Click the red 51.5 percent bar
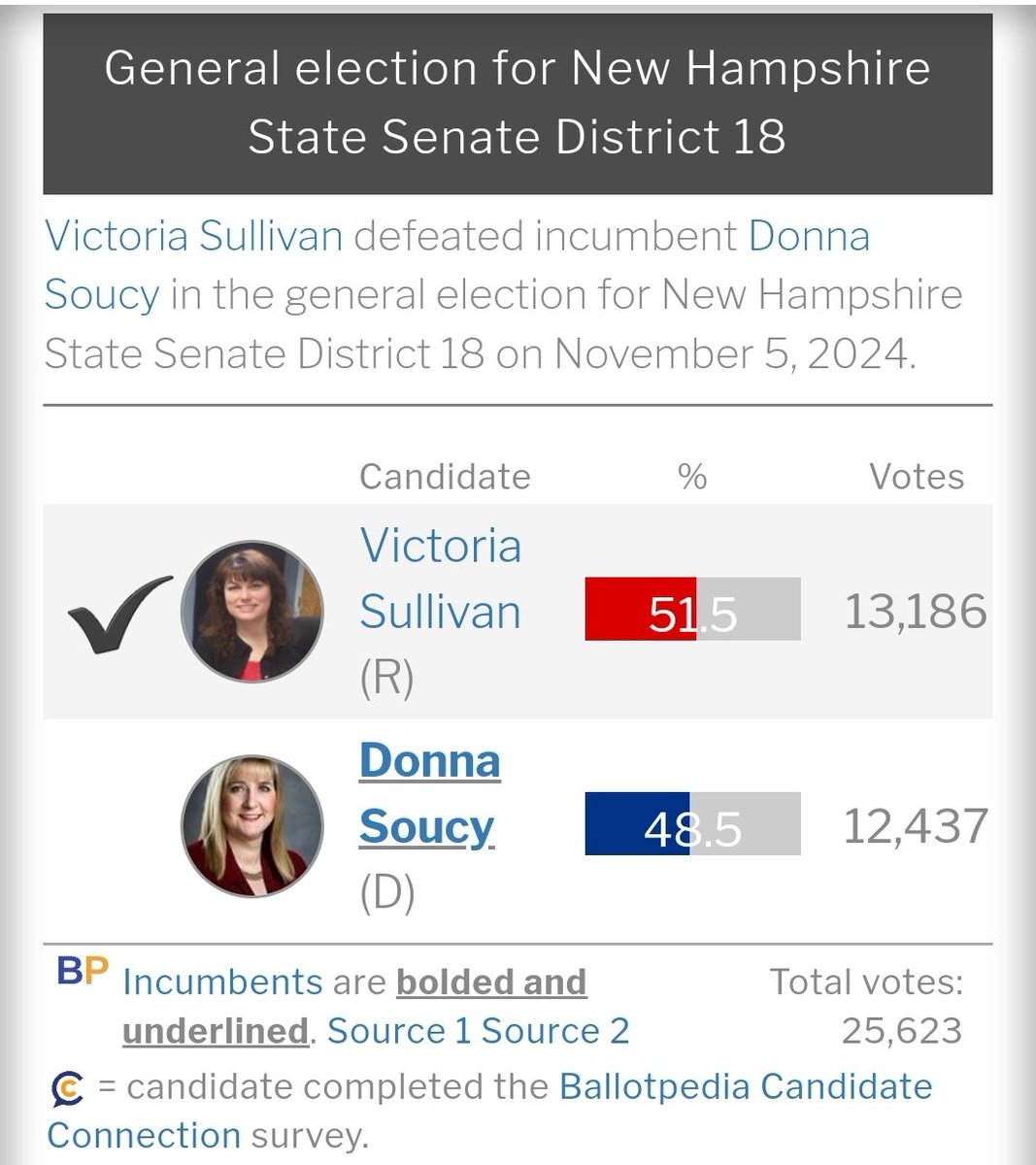 click(x=641, y=610)
